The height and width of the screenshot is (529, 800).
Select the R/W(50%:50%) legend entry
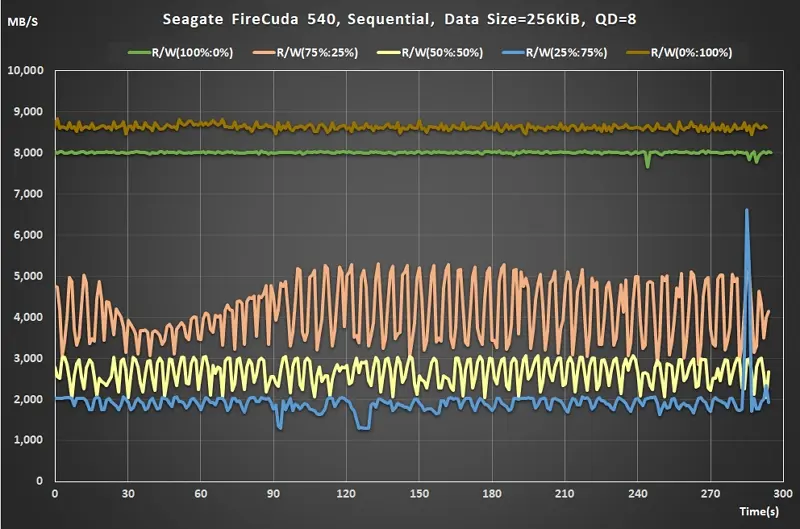pos(430,53)
